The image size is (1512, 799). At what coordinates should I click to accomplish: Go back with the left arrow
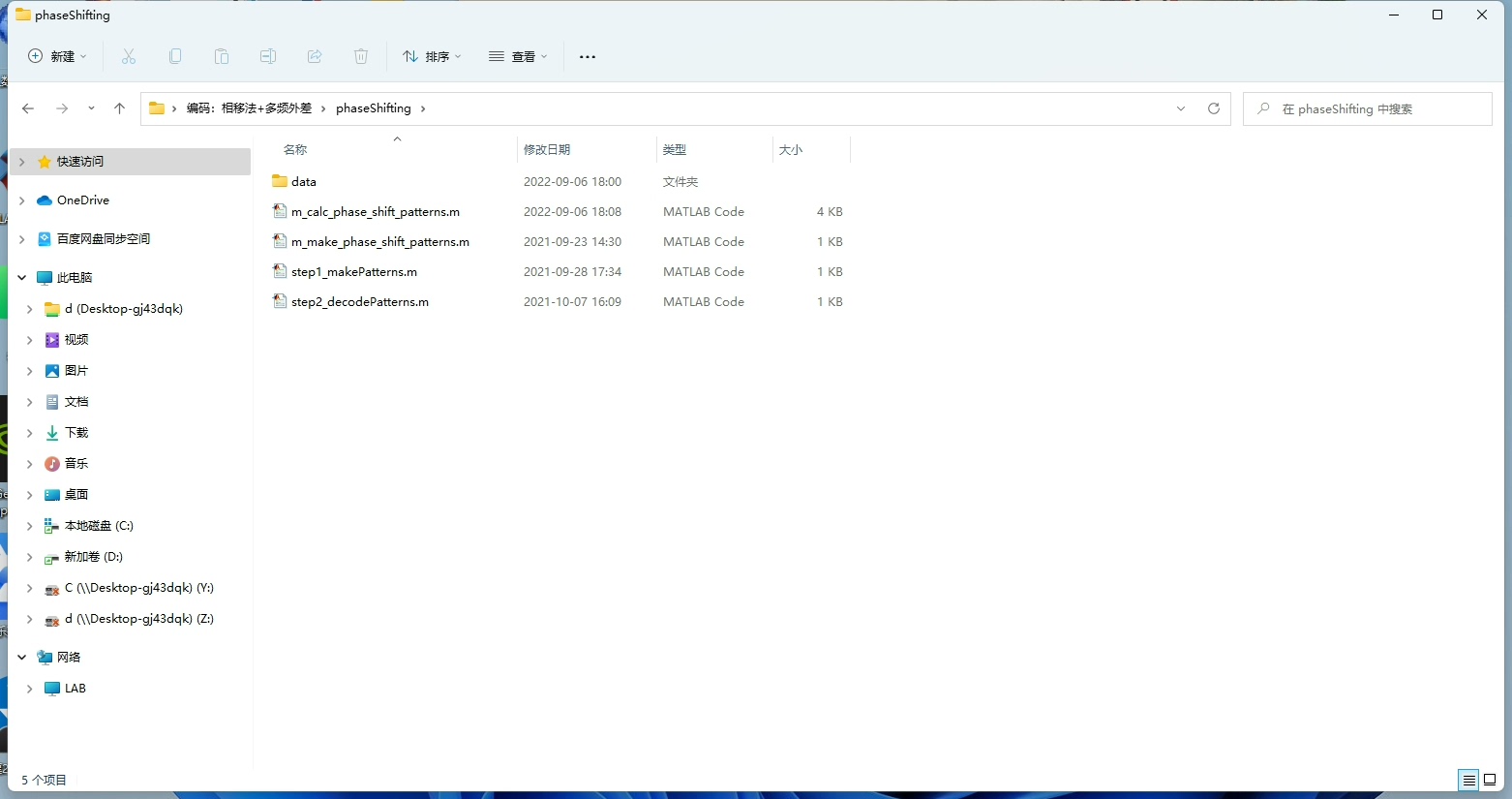click(28, 108)
